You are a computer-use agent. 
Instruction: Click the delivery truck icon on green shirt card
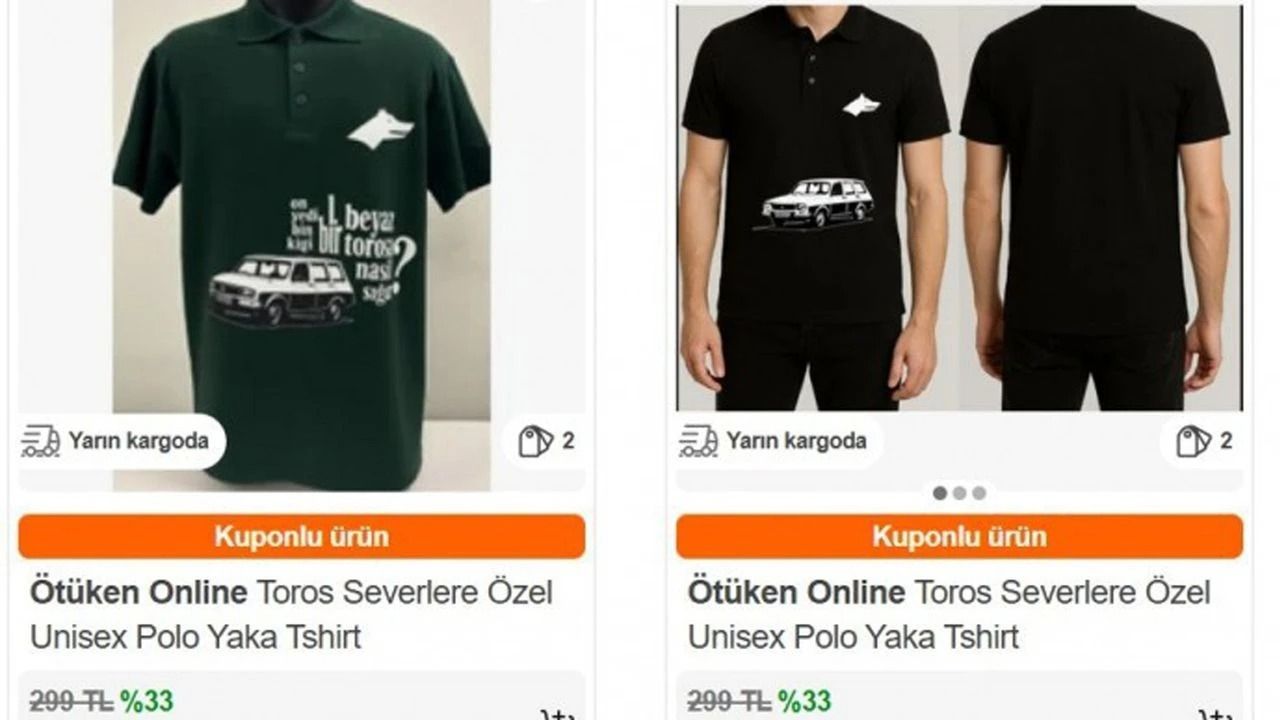(41, 441)
